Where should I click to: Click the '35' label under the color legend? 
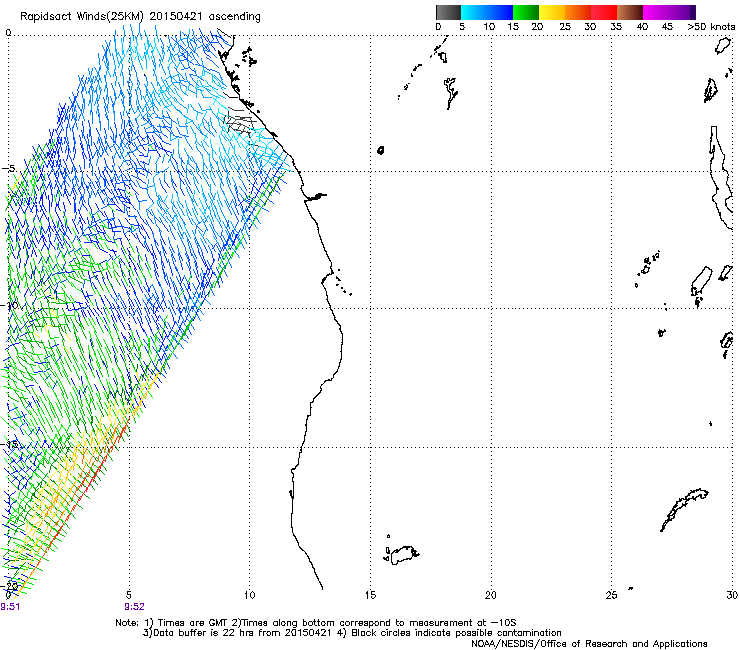(615, 27)
